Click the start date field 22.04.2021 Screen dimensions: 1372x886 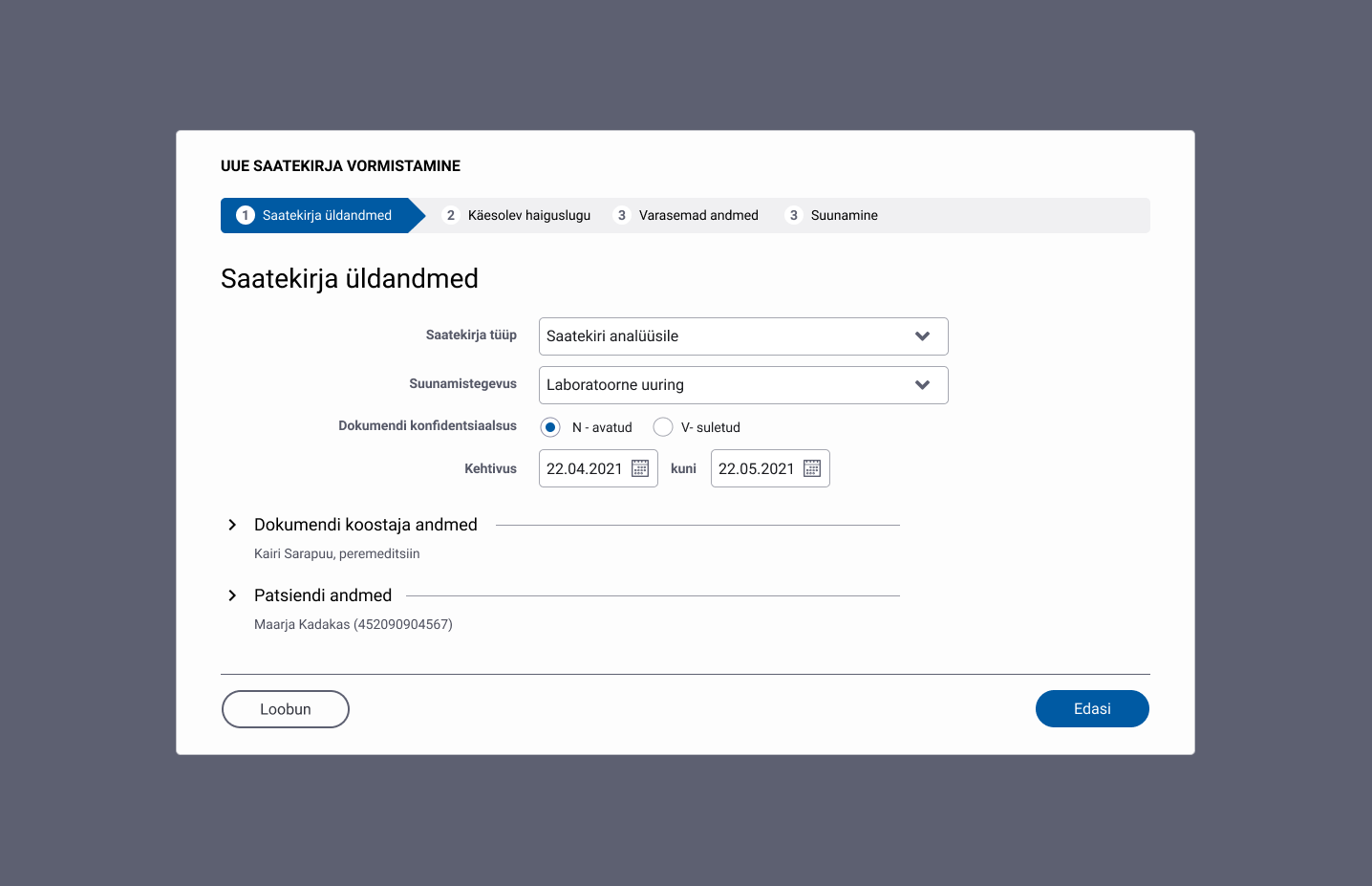tap(598, 468)
